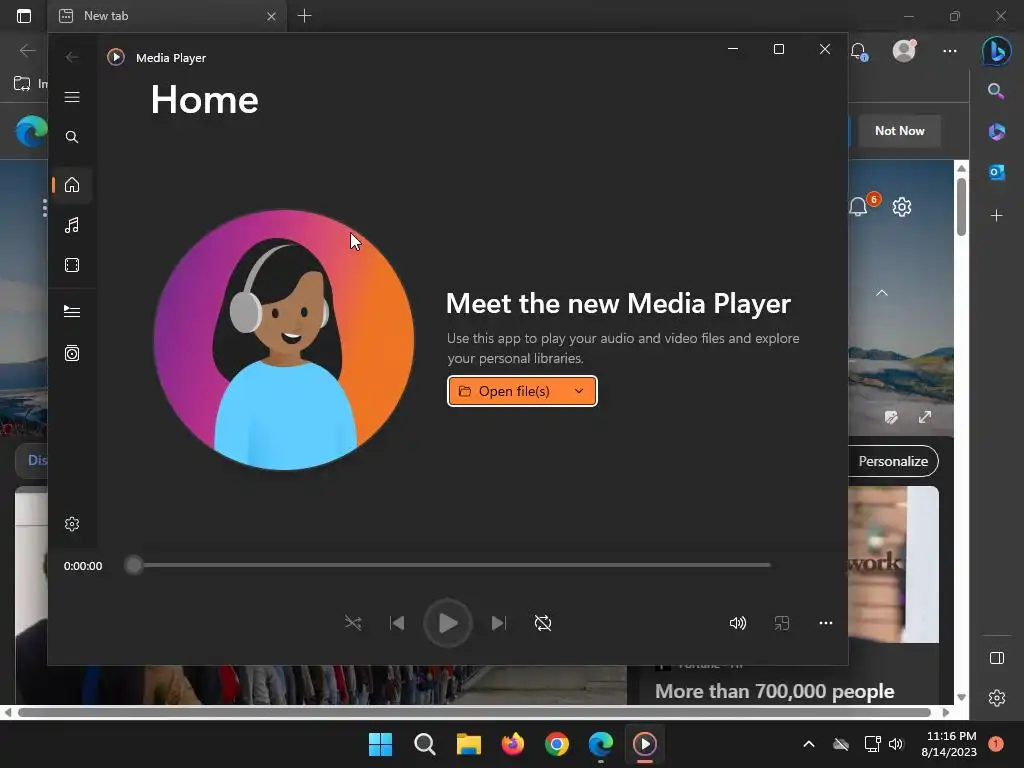1024x768 pixels.
Task: Click the plus icon in Edge sidebar
Action: tap(997, 216)
